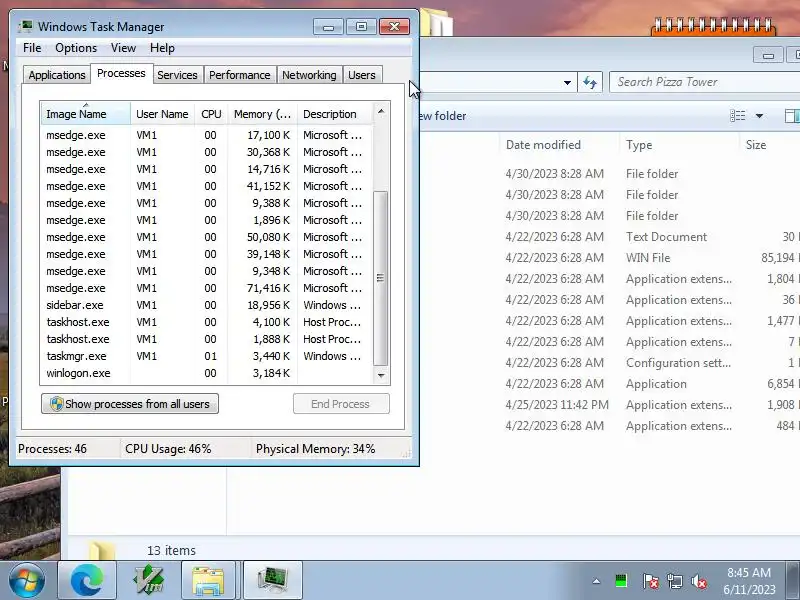Viewport: 800px width, 600px height.
Task: Click the End Process button
Action: tap(341, 404)
